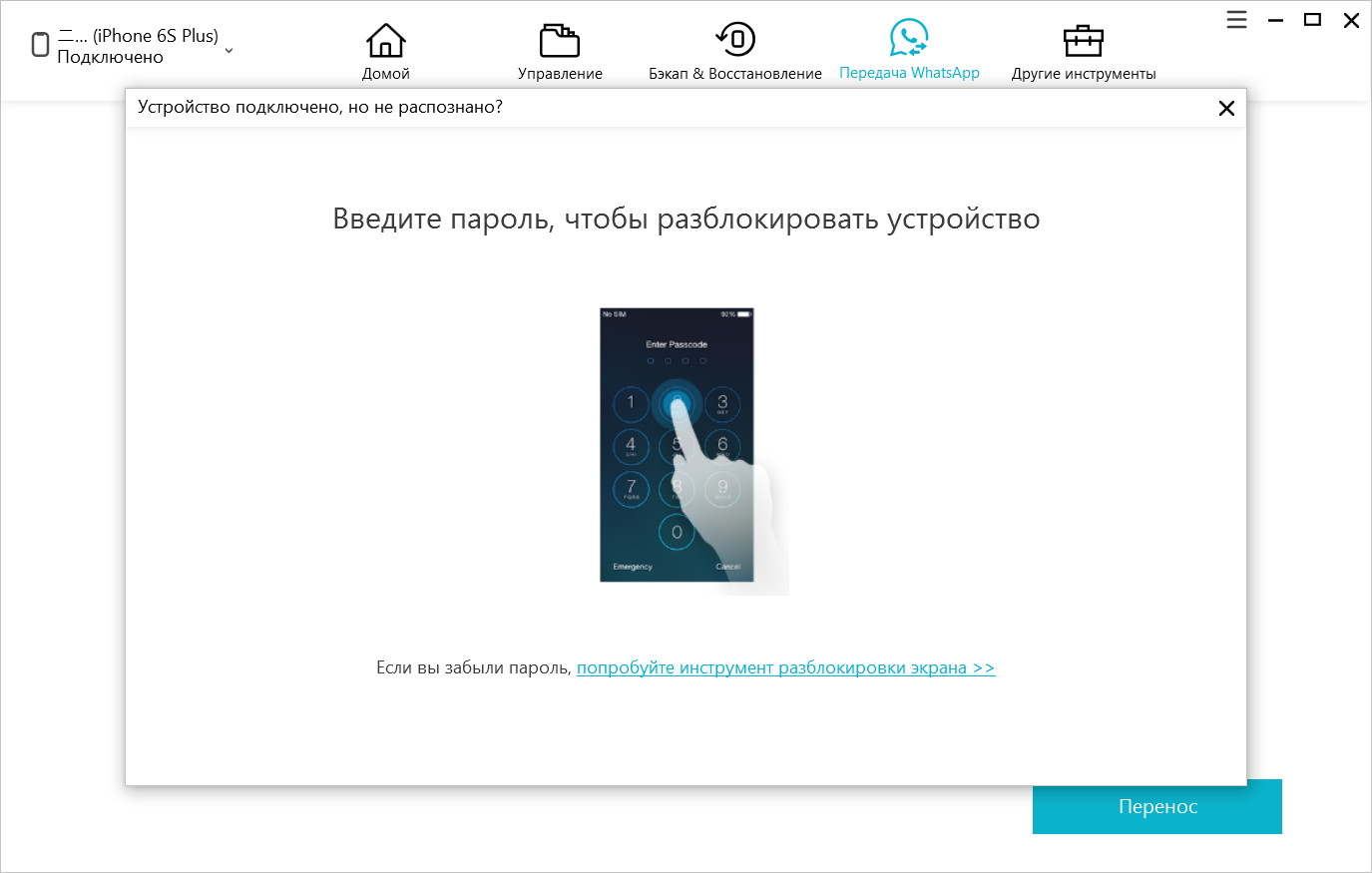Click the phone device icon

tap(41, 45)
